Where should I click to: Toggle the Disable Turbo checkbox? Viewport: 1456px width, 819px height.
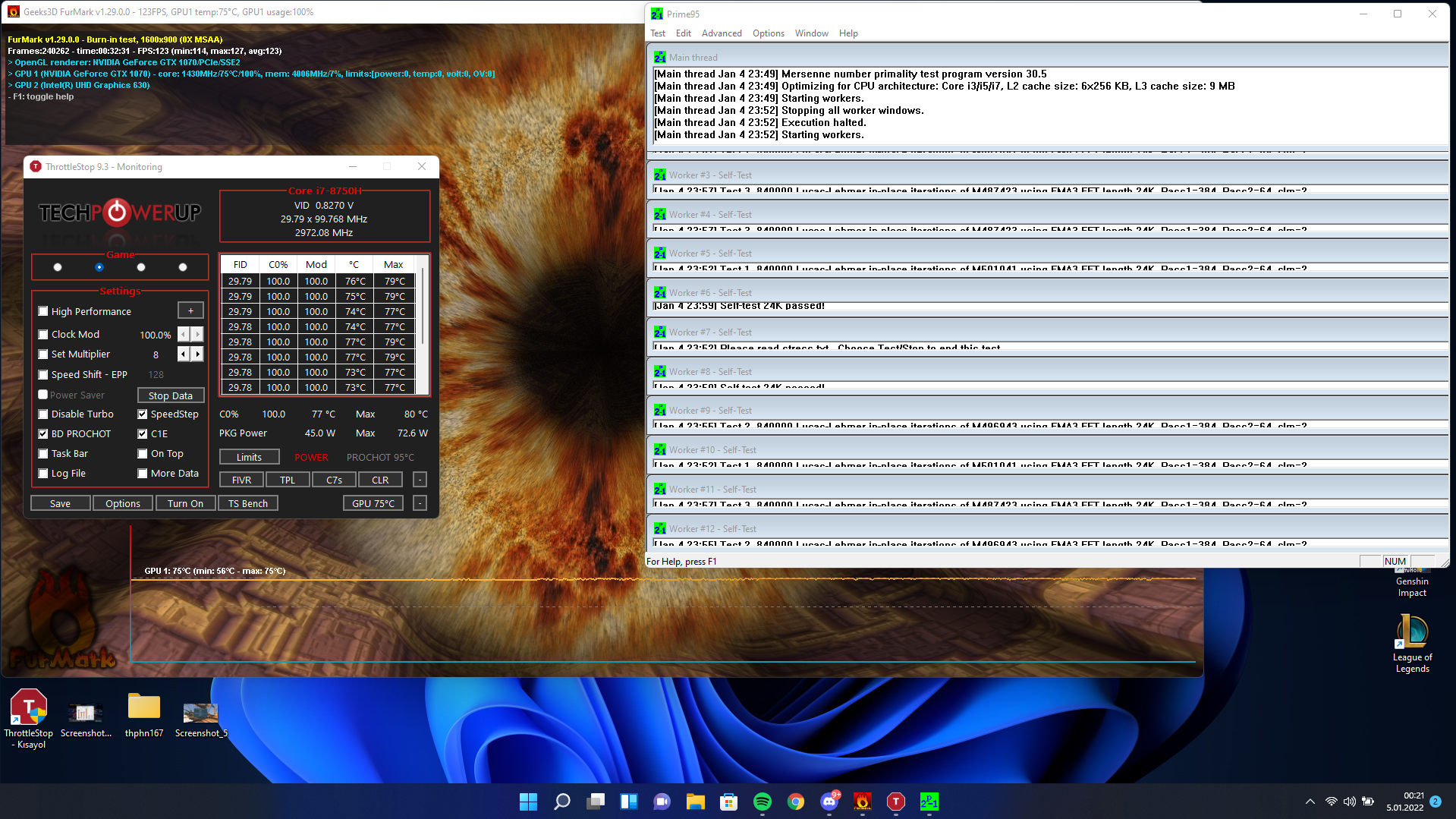click(x=43, y=414)
